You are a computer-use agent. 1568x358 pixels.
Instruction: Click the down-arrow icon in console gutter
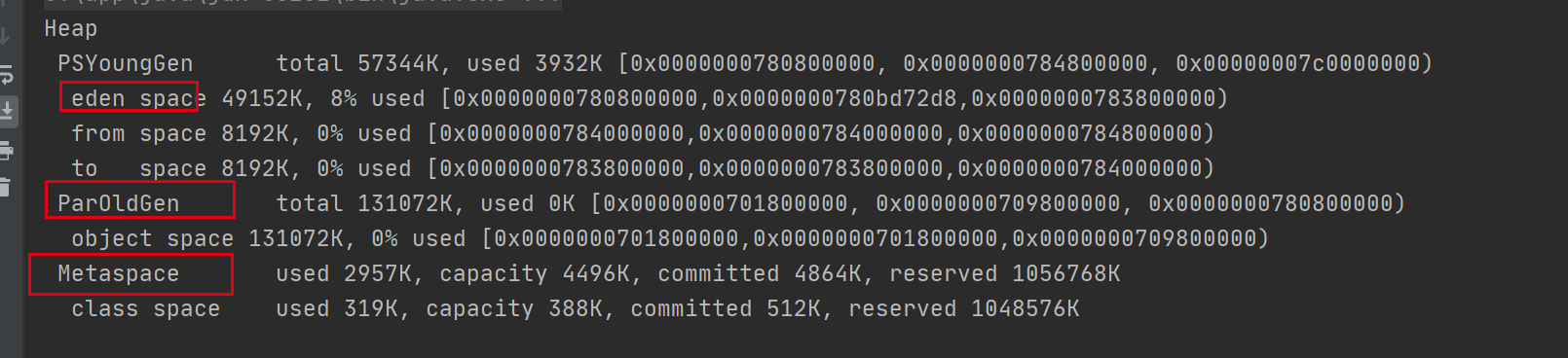(5, 37)
